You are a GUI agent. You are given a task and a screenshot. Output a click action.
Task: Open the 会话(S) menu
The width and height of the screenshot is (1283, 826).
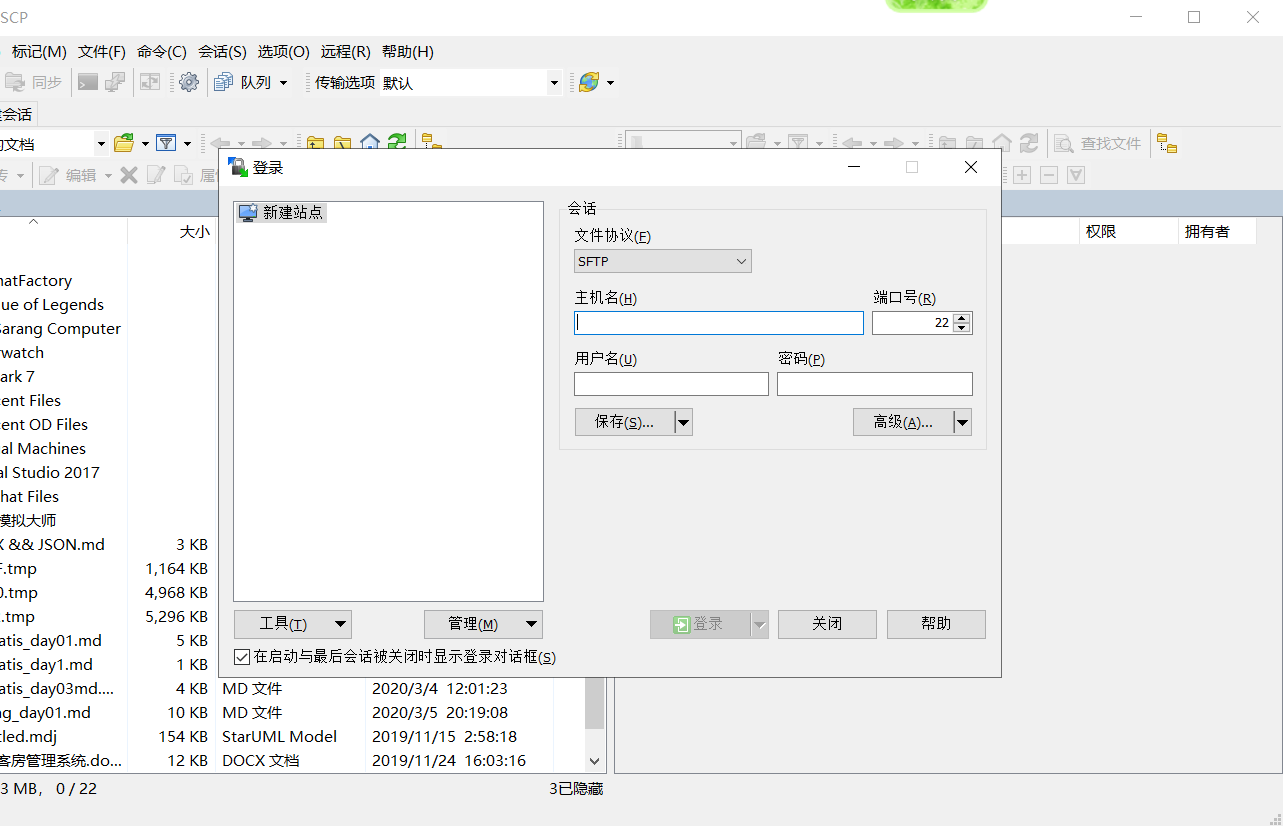(x=222, y=51)
